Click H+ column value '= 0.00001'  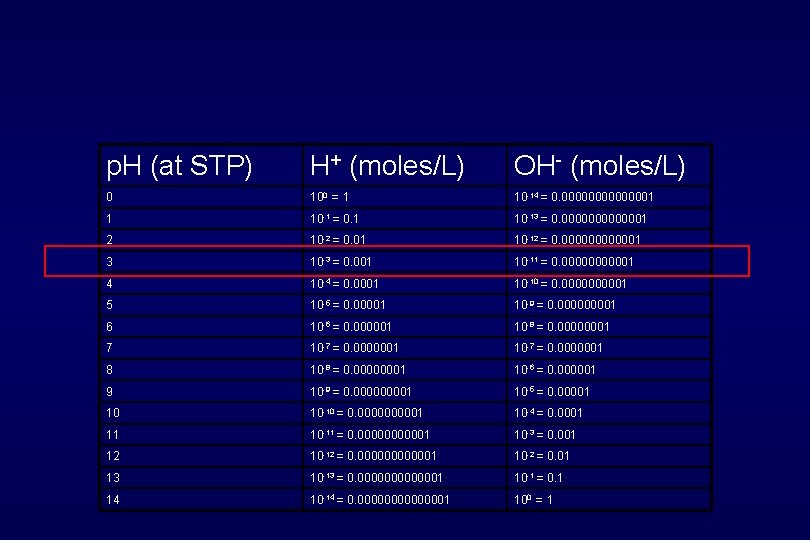pos(348,305)
